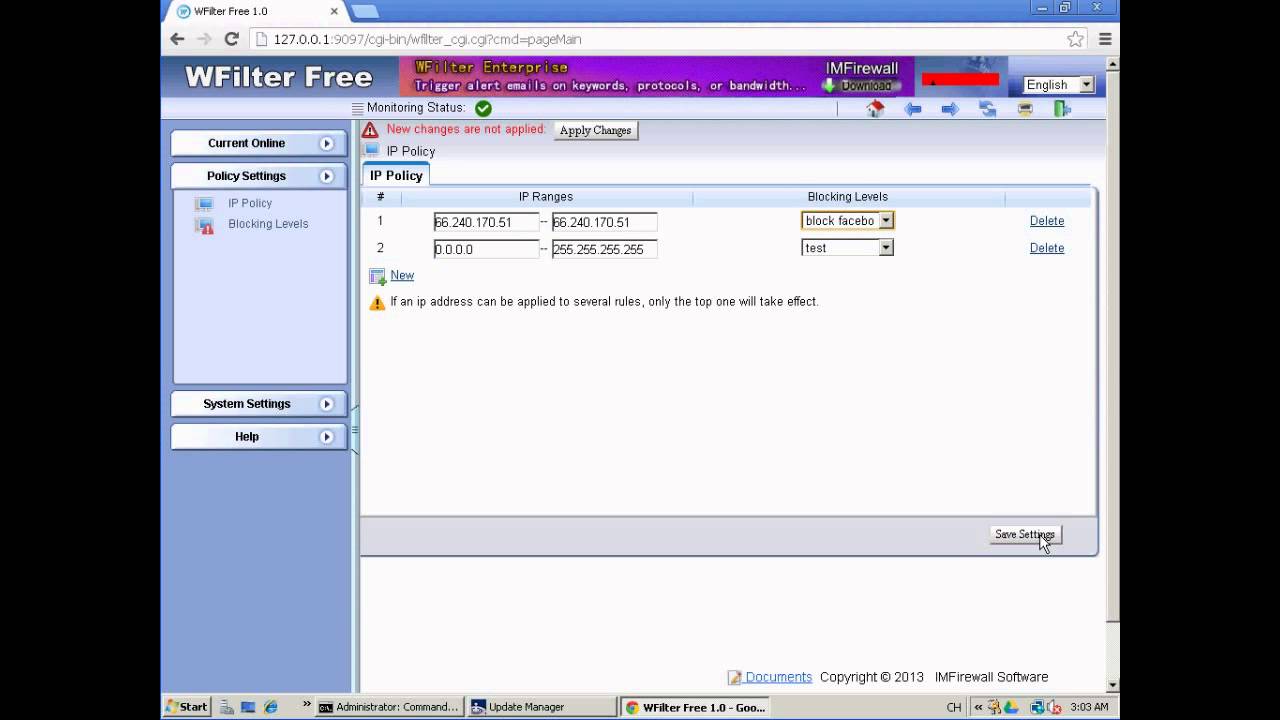This screenshot has width=1280, height=720.
Task: Open the English language dropdown
Action: click(x=1059, y=85)
